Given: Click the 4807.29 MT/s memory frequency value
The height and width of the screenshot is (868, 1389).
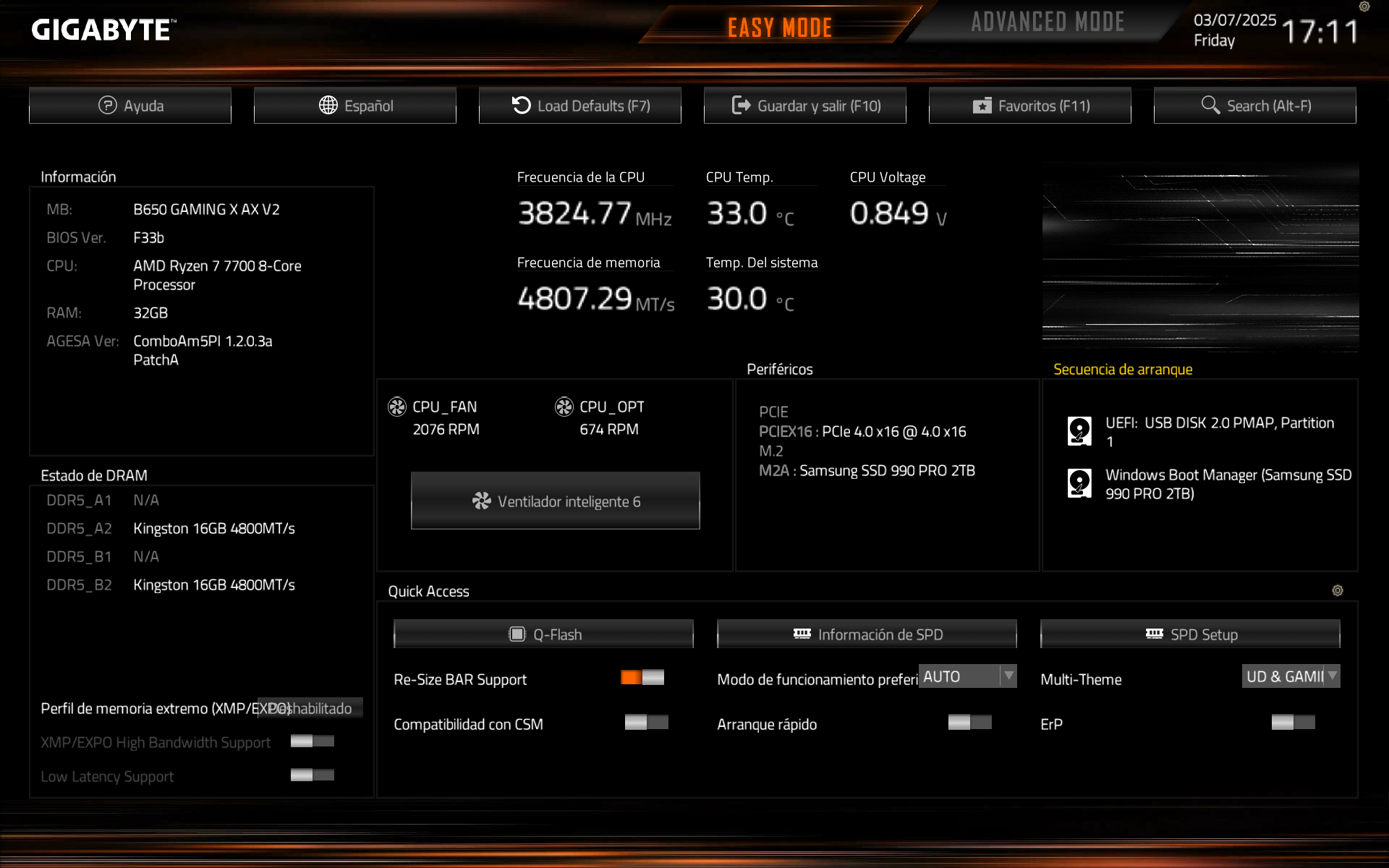Looking at the screenshot, I should pos(596,299).
